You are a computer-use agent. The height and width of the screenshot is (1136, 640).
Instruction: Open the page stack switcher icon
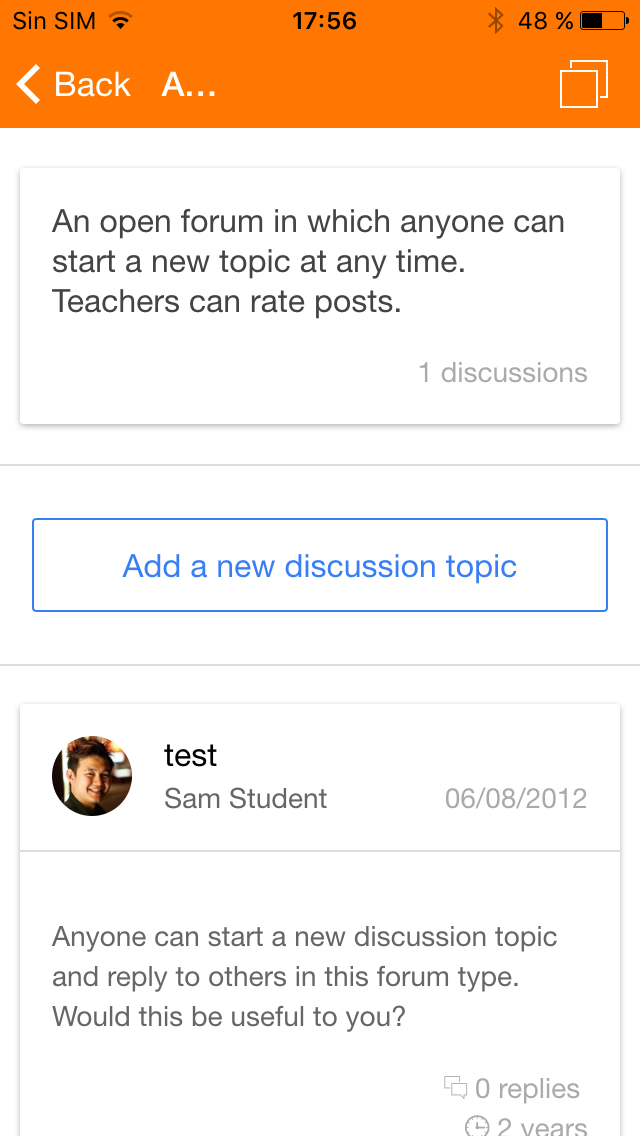coord(584,85)
